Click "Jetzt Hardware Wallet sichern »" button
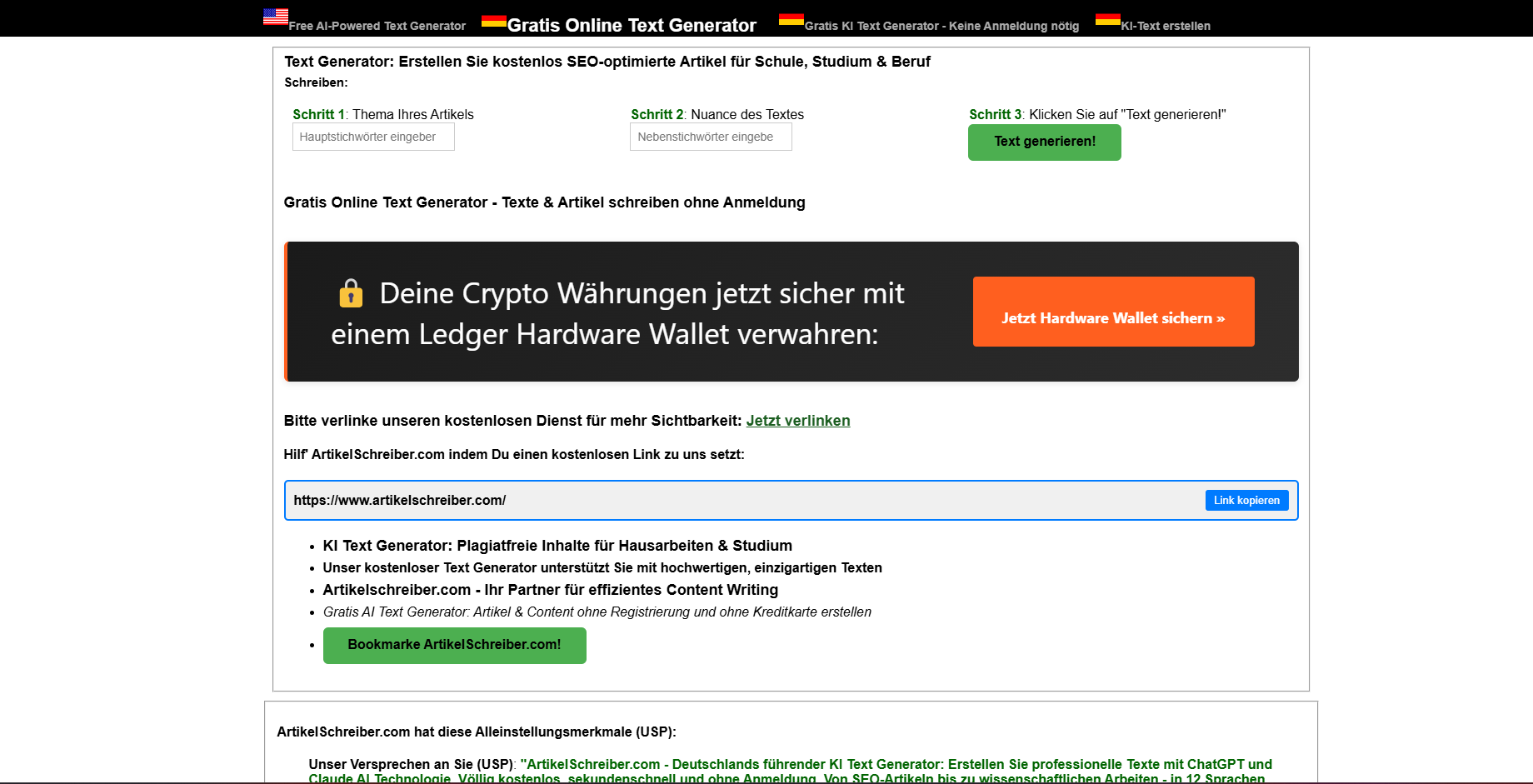 click(x=1114, y=312)
